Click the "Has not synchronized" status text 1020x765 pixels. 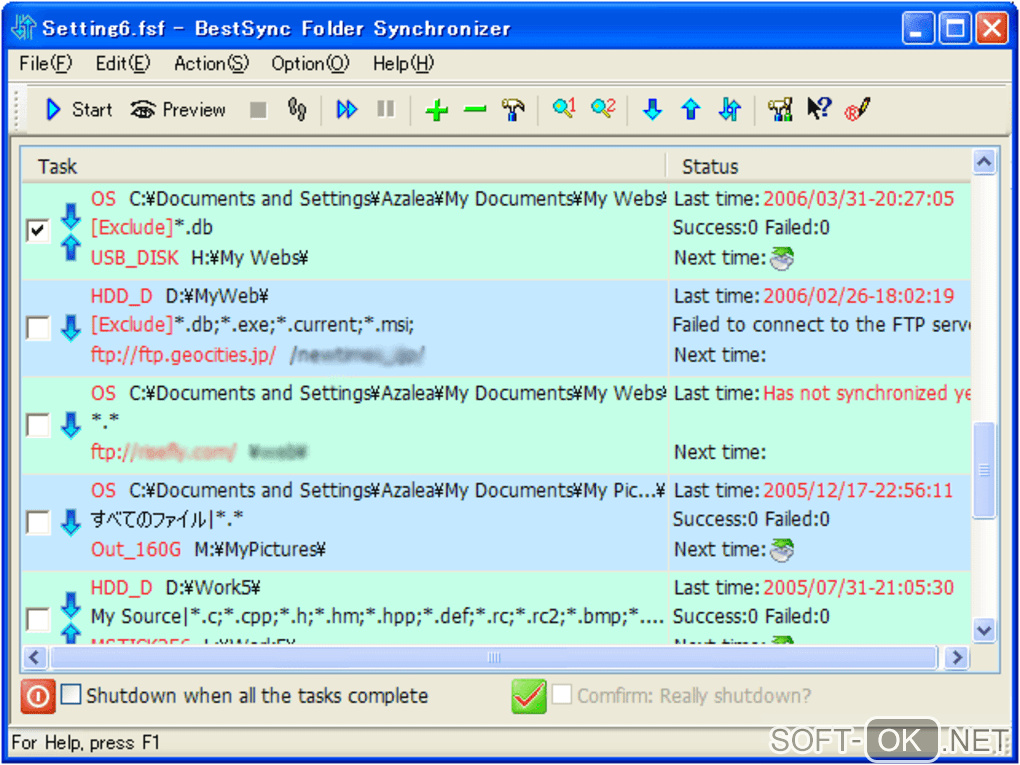click(866, 394)
